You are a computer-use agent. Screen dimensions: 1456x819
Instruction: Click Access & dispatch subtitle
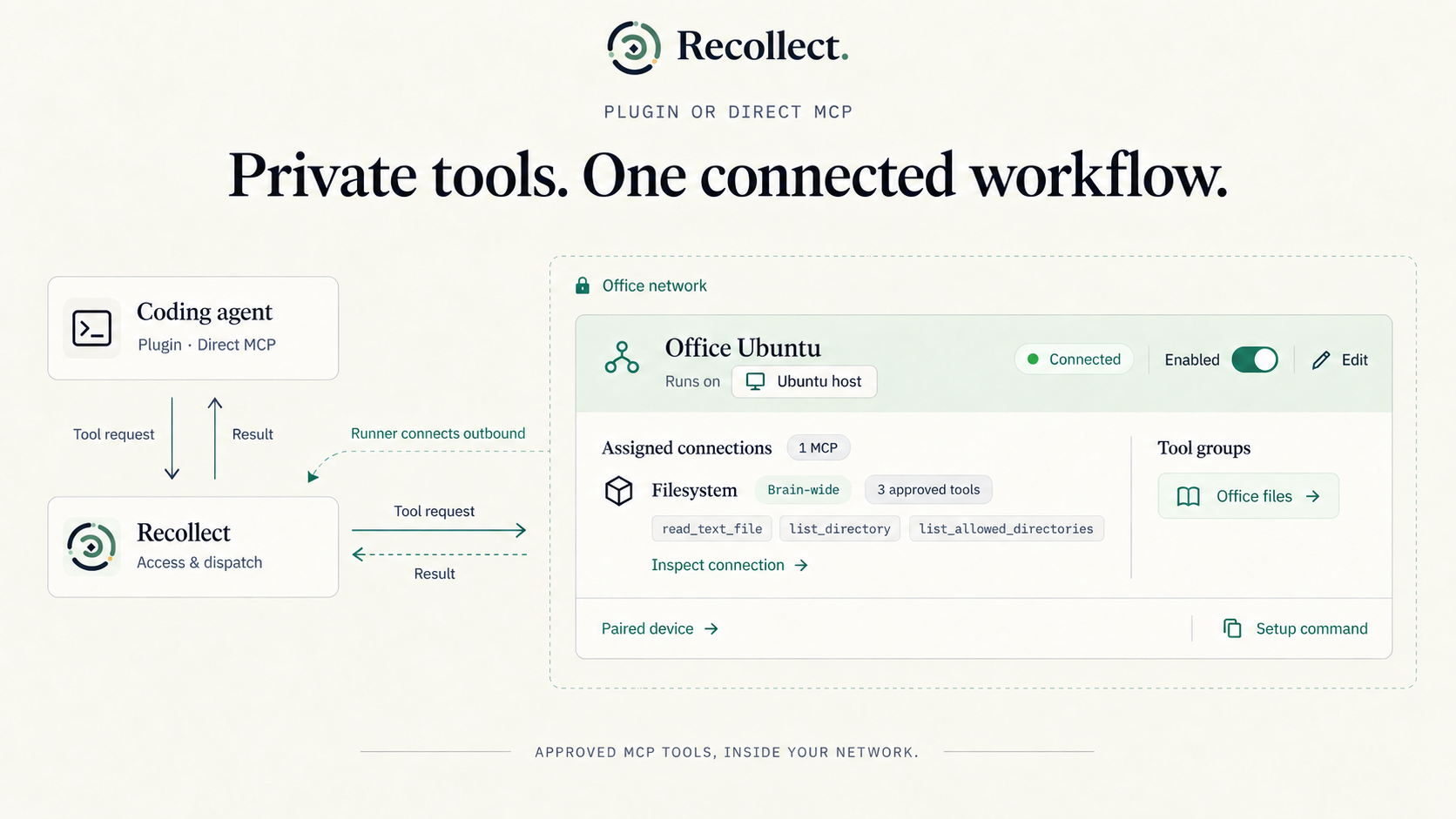[199, 562]
